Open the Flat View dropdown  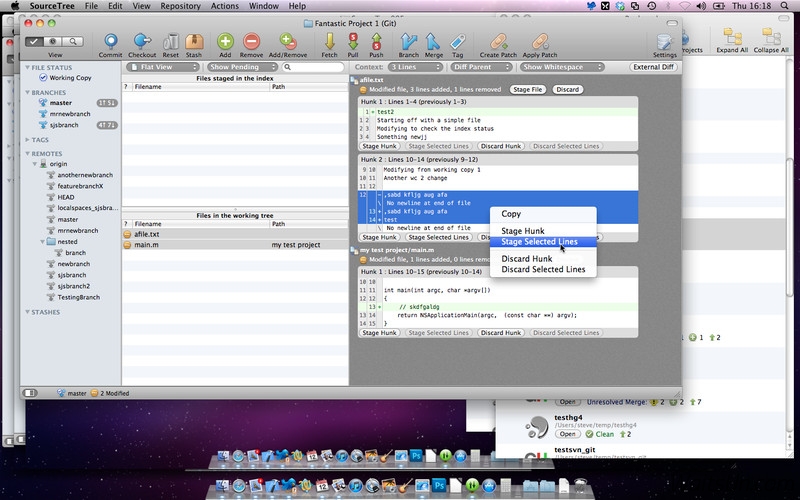164,67
